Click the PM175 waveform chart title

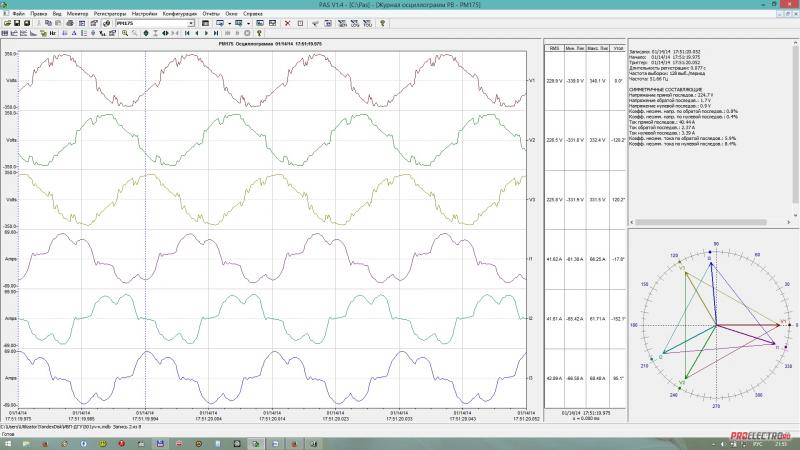pyautogui.click(x=270, y=44)
